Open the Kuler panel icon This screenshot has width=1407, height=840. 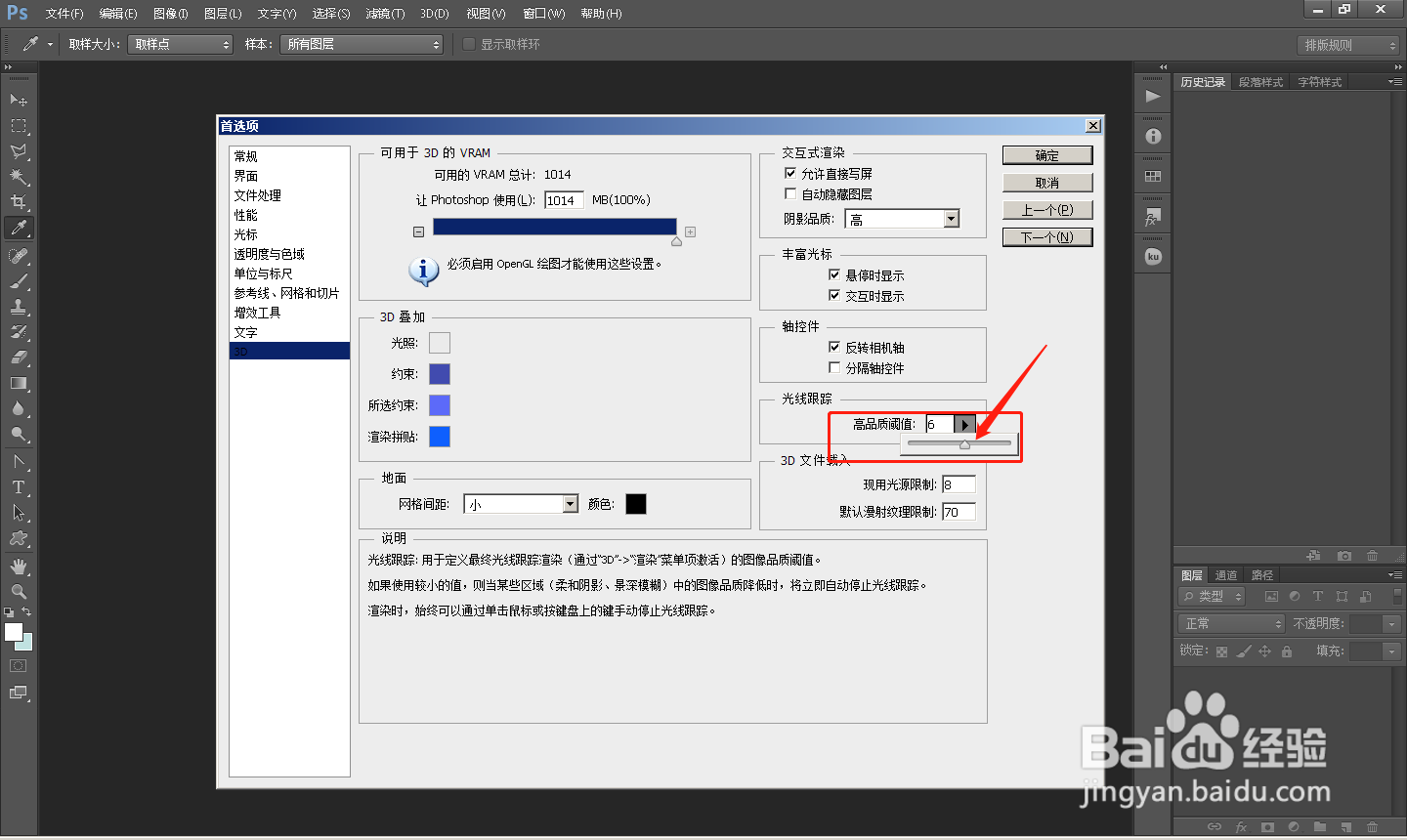(x=1153, y=257)
